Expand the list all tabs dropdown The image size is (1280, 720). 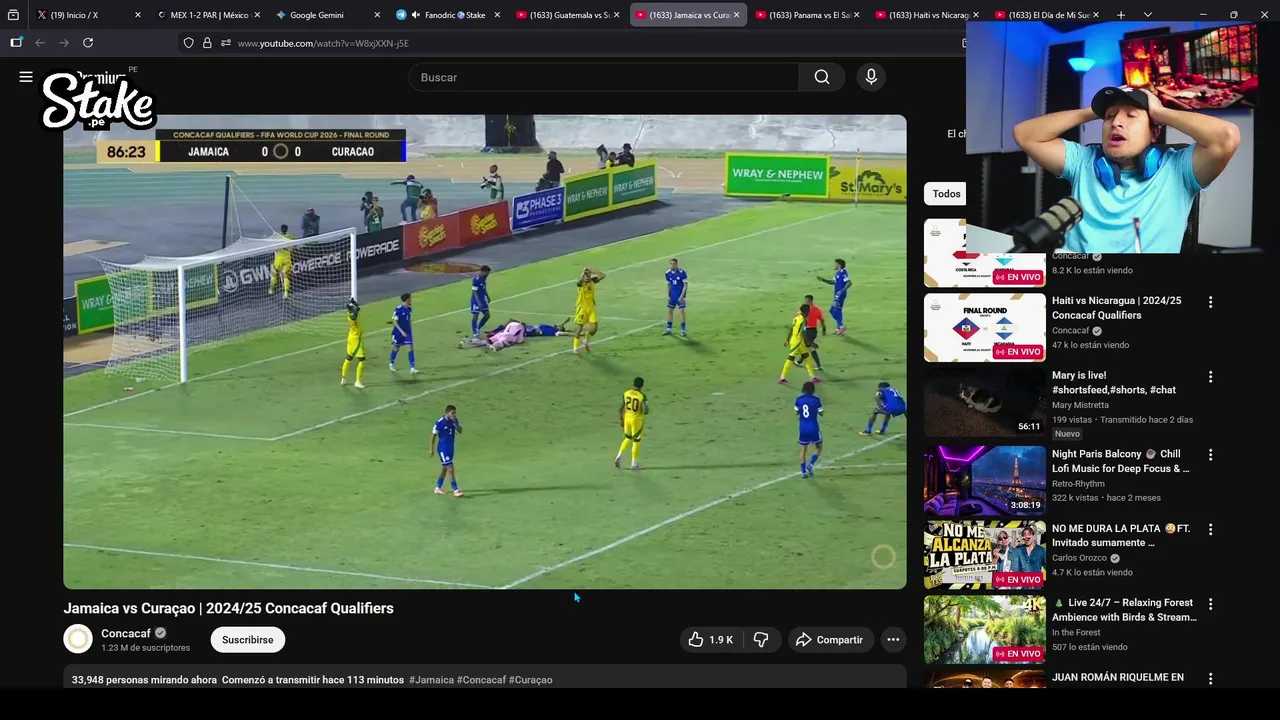click(x=1148, y=15)
